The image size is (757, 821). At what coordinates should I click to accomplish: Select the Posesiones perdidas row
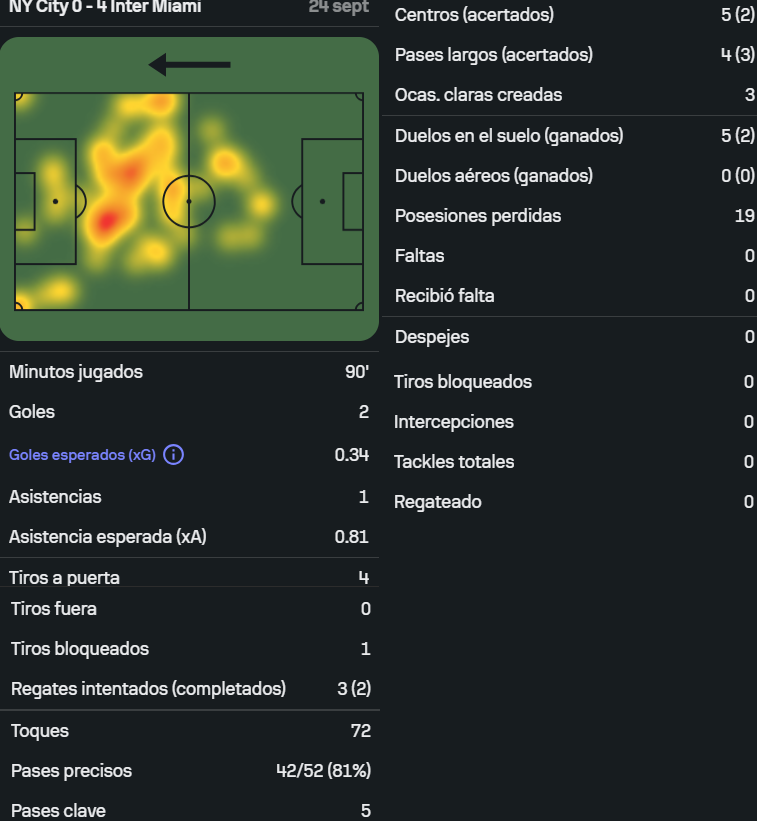(x=571, y=216)
